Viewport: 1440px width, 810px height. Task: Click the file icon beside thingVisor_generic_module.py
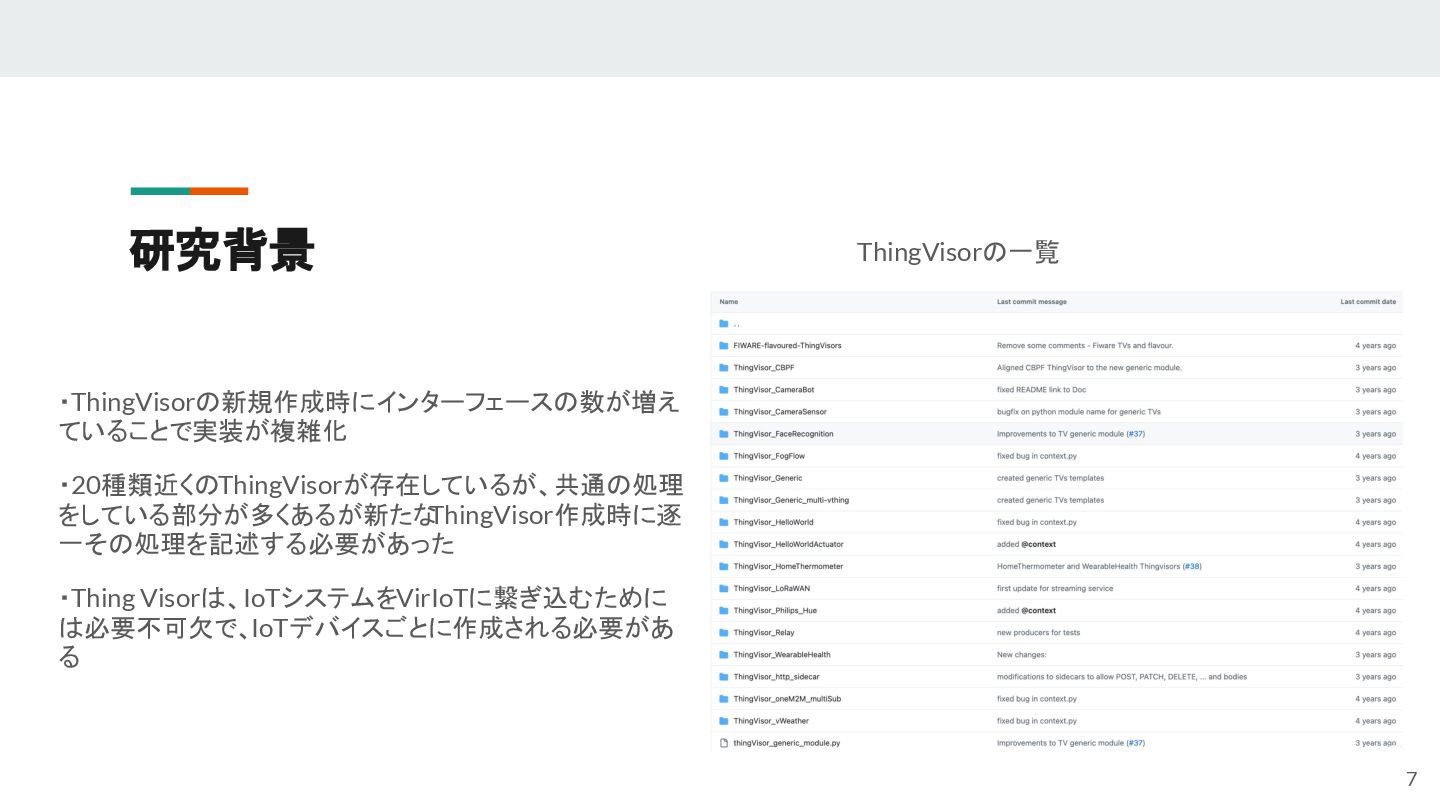point(723,743)
